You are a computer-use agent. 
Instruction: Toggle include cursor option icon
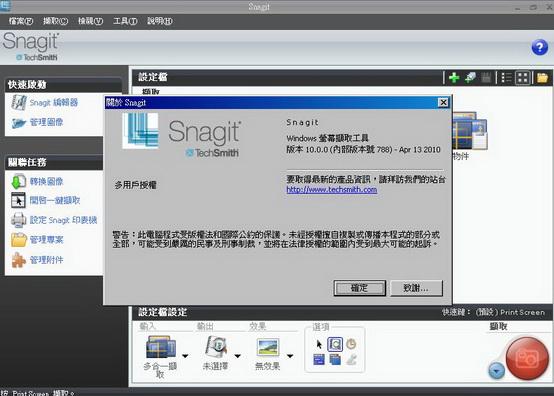click(319, 344)
